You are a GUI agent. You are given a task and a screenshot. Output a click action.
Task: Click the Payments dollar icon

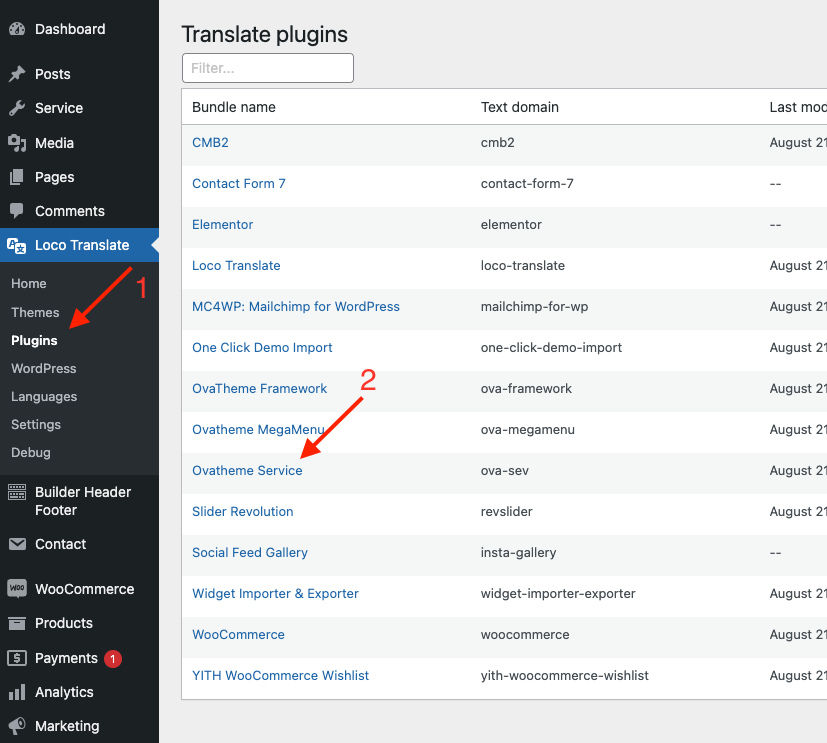[x=17, y=658]
